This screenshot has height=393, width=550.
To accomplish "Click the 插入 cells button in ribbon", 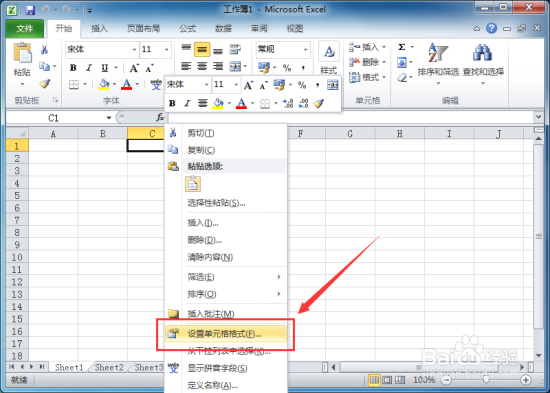I will [x=367, y=47].
